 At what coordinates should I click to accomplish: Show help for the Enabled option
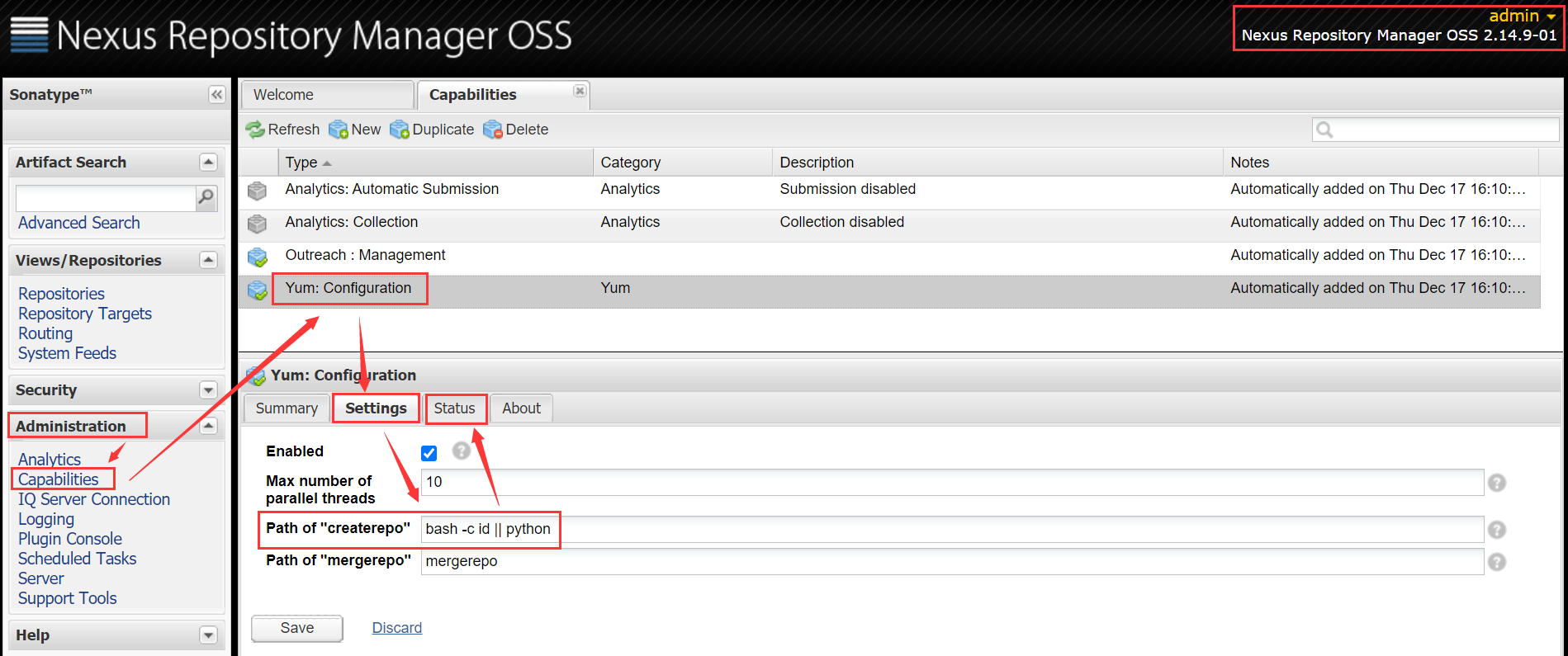[x=462, y=451]
